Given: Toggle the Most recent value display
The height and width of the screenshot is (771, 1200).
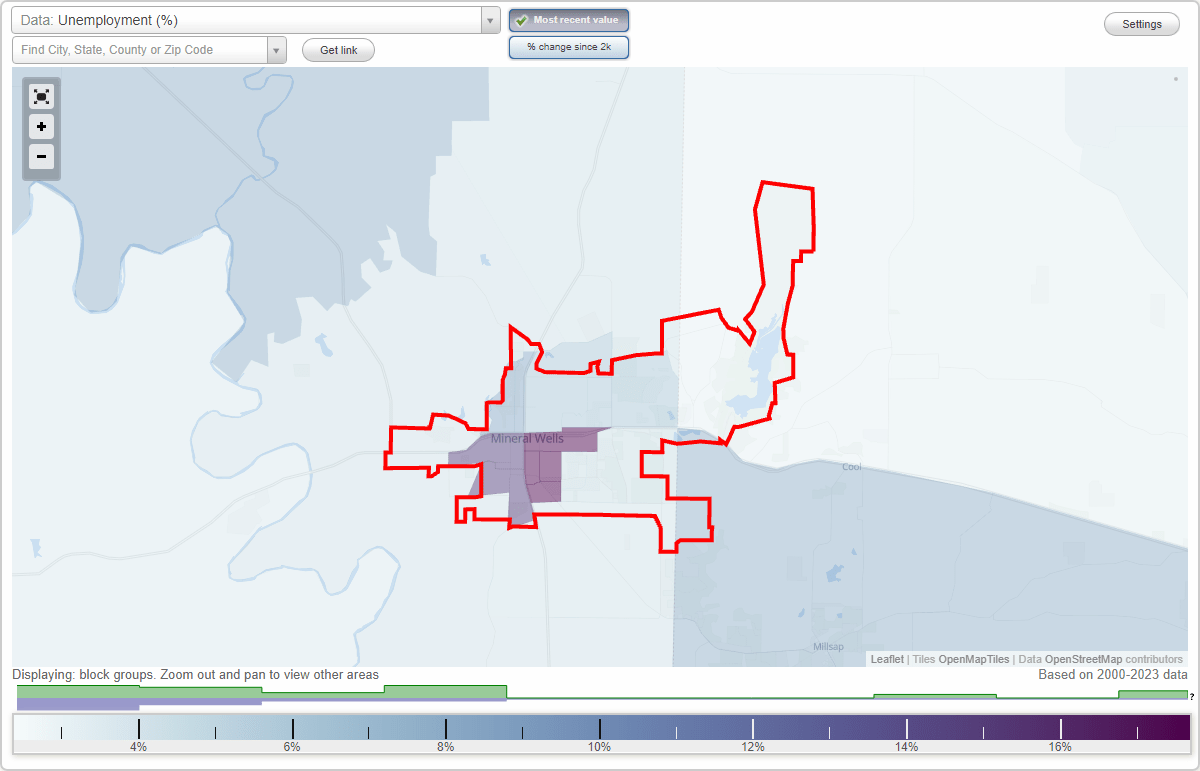Looking at the screenshot, I should (568, 20).
